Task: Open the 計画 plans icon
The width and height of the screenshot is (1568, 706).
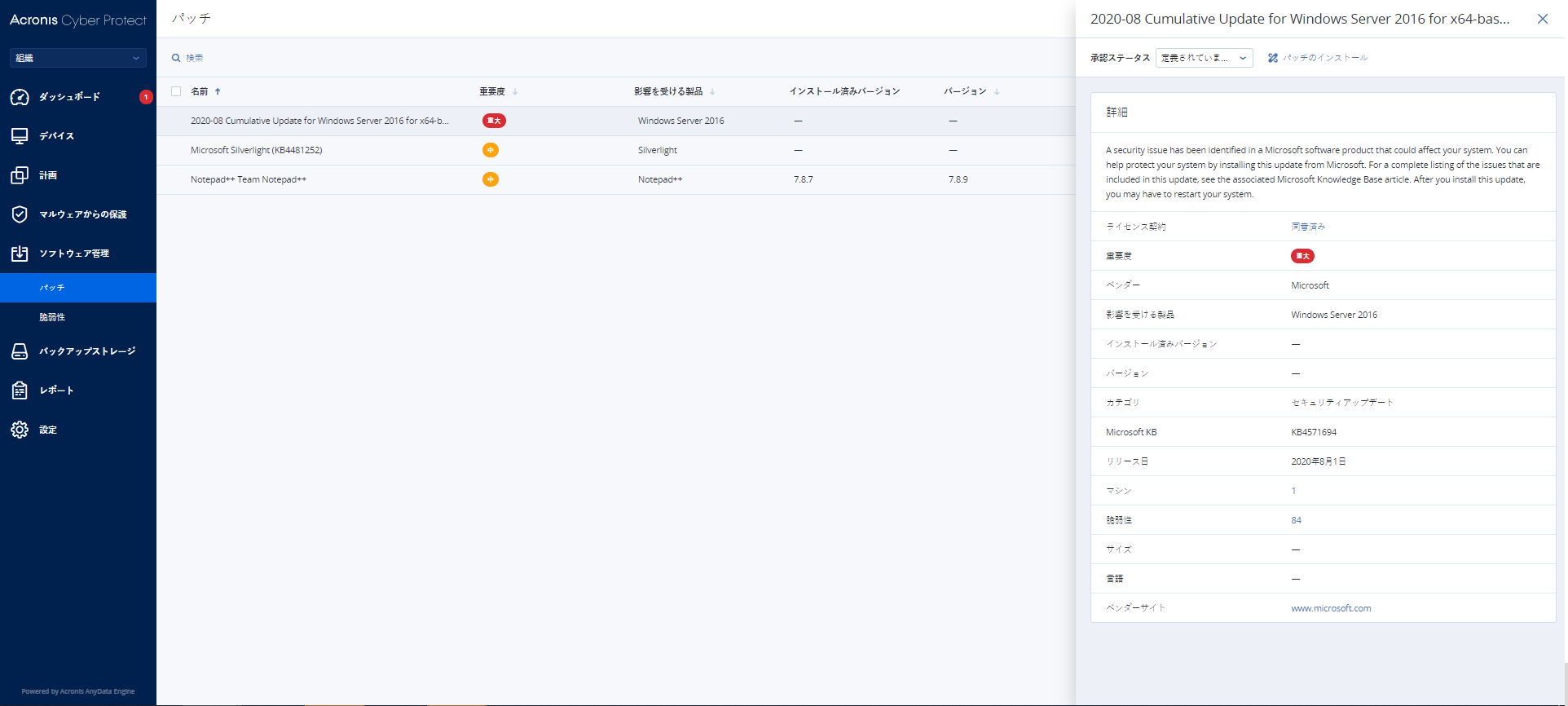Action: click(x=20, y=175)
